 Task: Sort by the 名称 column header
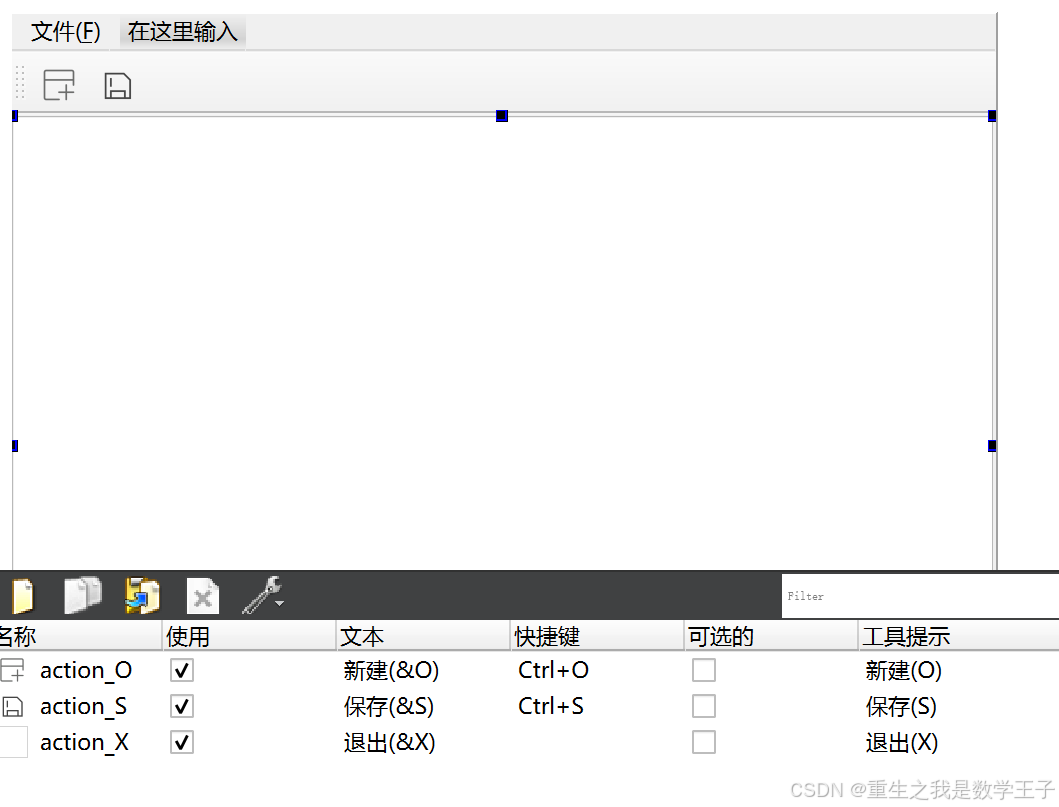coord(80,636)
